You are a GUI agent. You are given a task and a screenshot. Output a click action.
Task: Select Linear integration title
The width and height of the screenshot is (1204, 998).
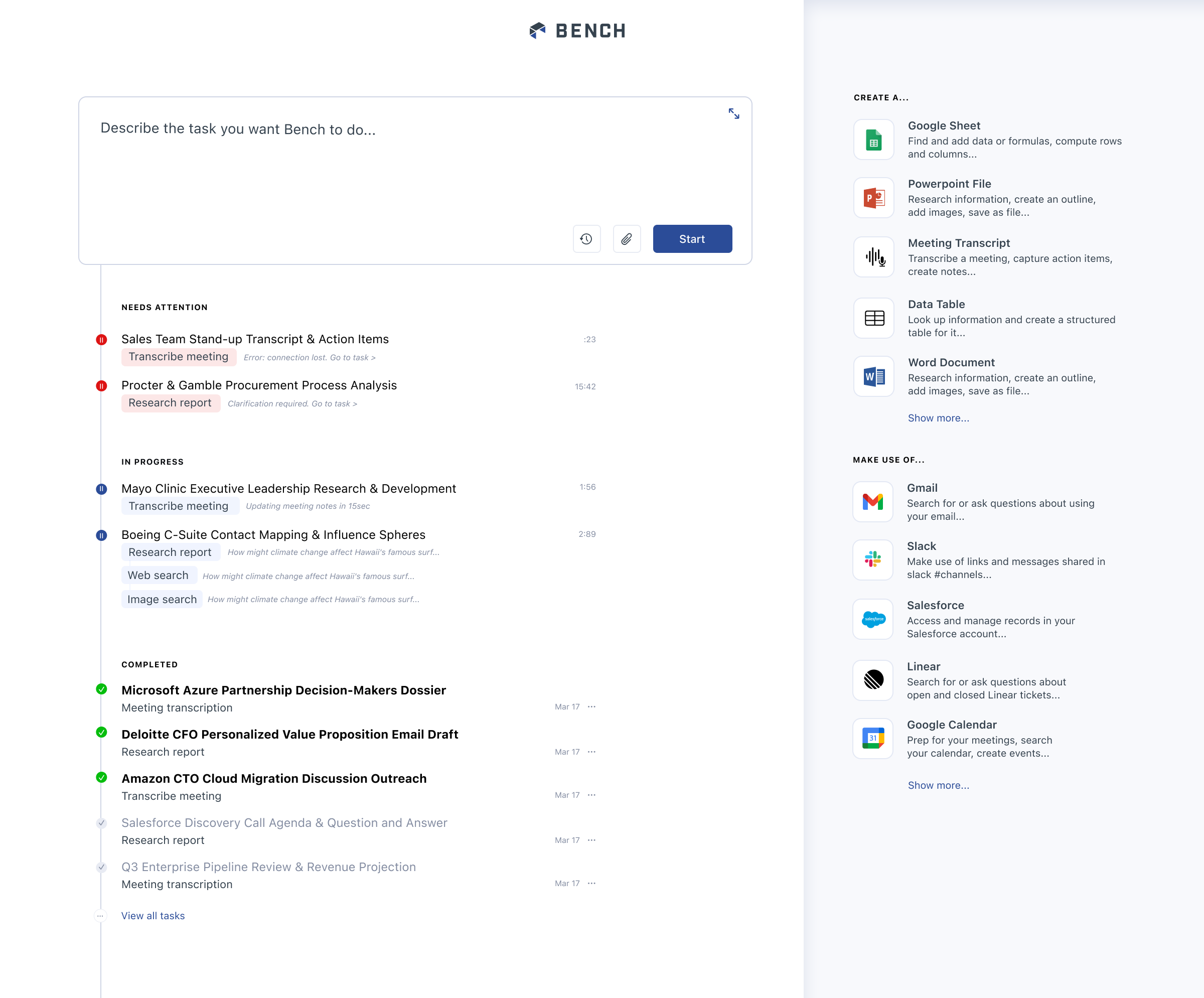pos(923,666)
